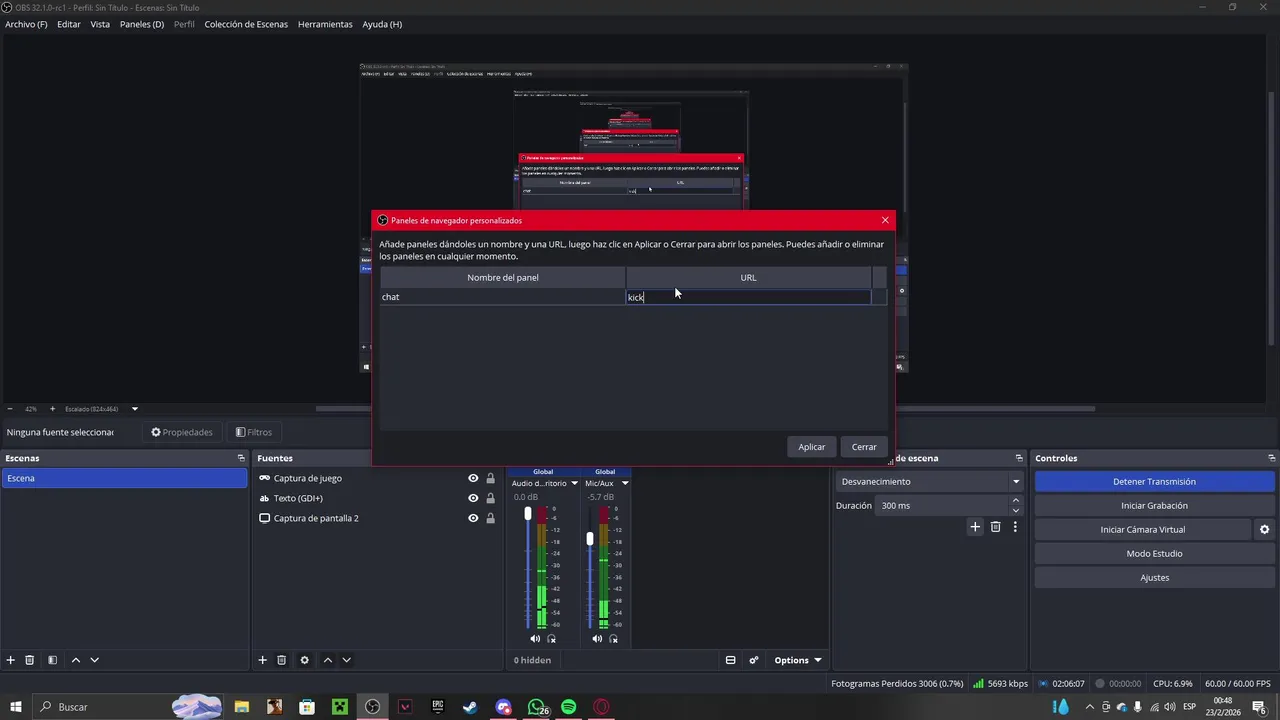Open the Archivo menu
Screen dimensions: 1280x720
(x=26, y=24)
